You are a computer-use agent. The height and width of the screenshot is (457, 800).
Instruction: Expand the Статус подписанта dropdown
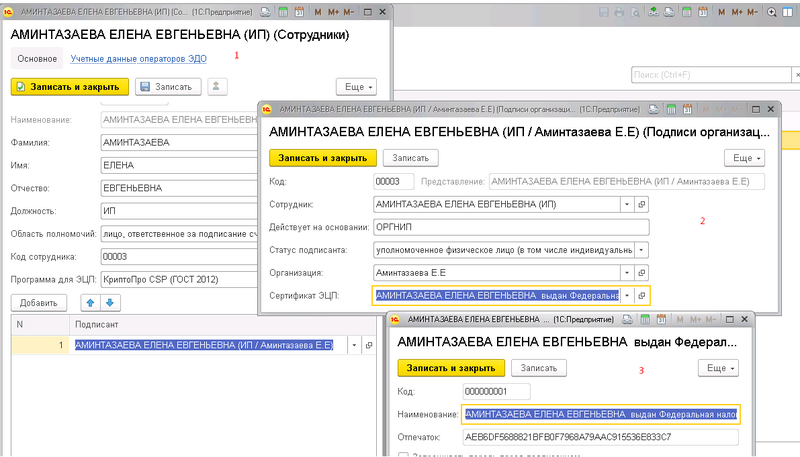pyautogui.click(x=640, y=249)
